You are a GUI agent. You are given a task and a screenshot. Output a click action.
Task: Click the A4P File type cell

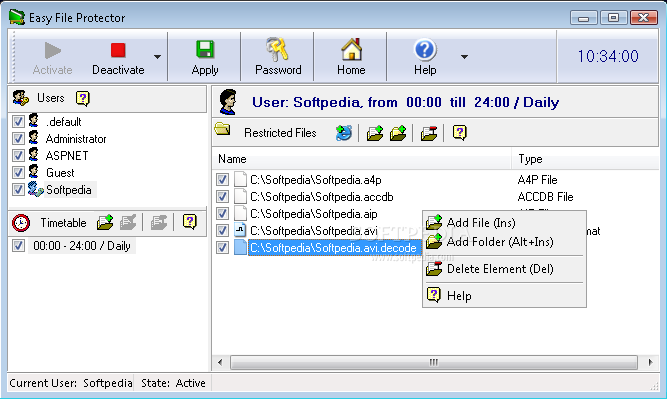pyautogui.click(x=538, y=180)
